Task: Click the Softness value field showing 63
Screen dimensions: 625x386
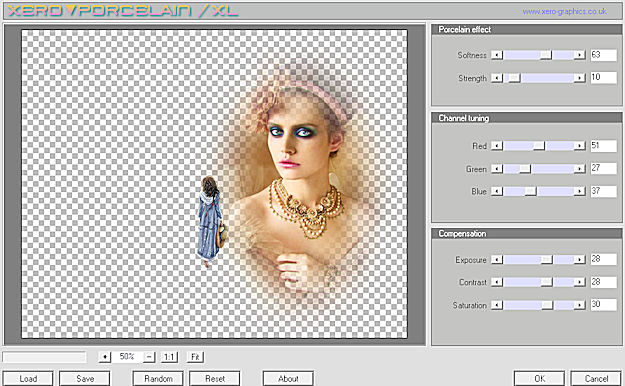Action: [603, 55]
